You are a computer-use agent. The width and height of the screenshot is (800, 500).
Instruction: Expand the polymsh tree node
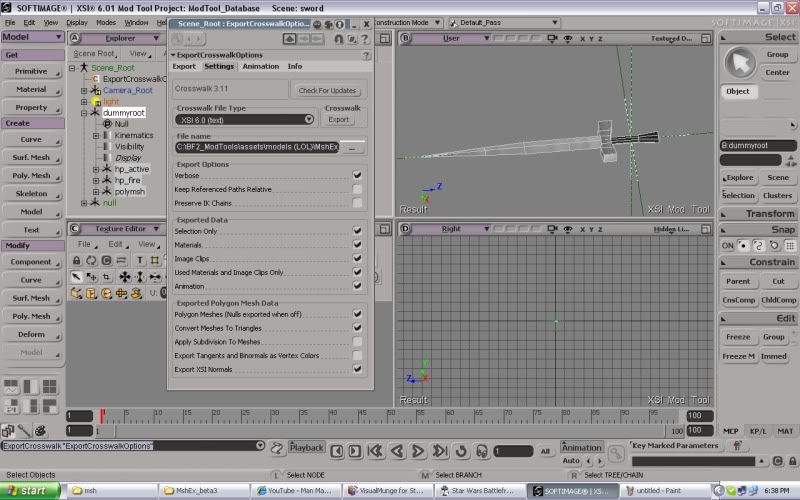coord(95,192)
